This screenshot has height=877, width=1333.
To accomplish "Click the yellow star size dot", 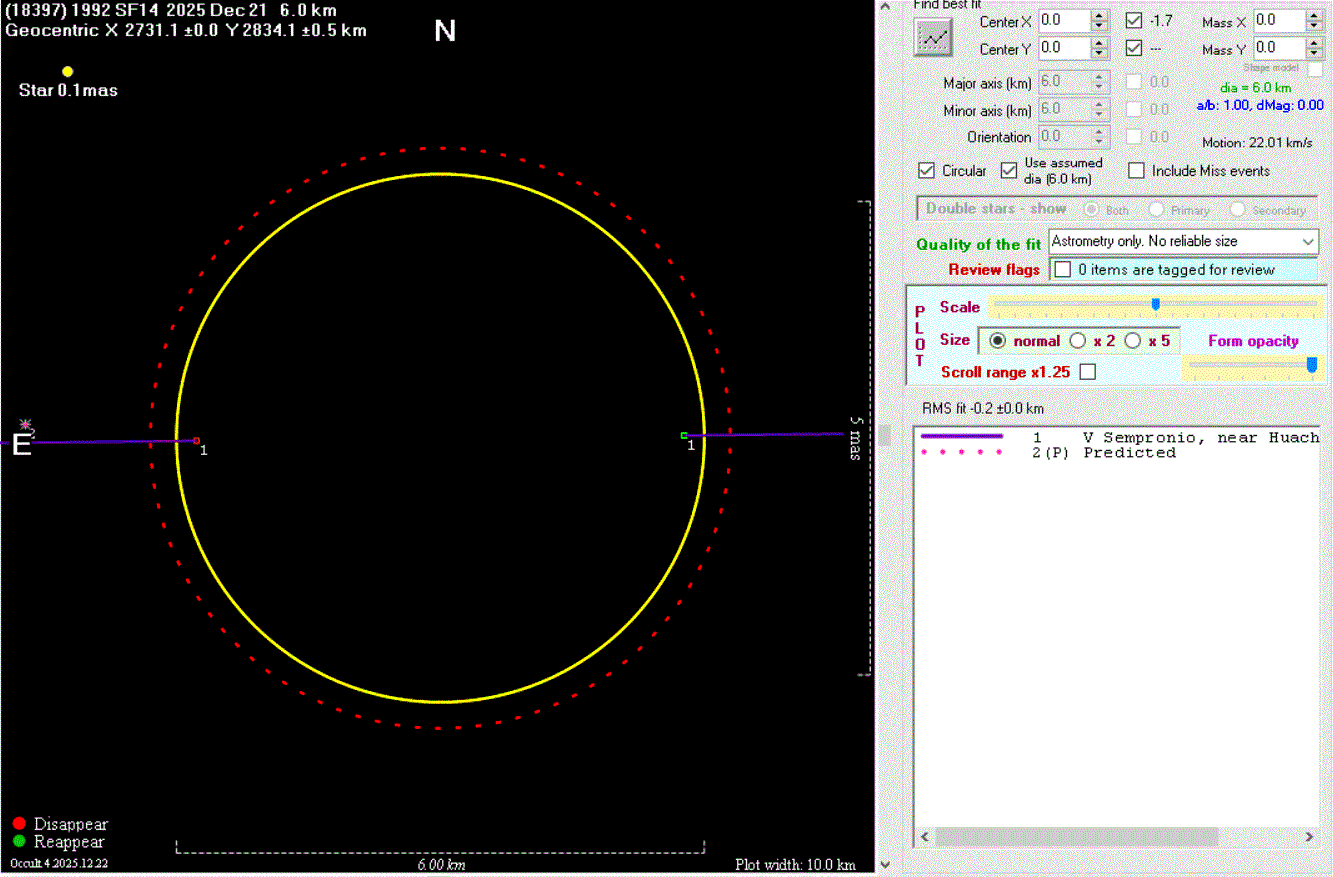I will pyautogui.click(x=68, y=71).
